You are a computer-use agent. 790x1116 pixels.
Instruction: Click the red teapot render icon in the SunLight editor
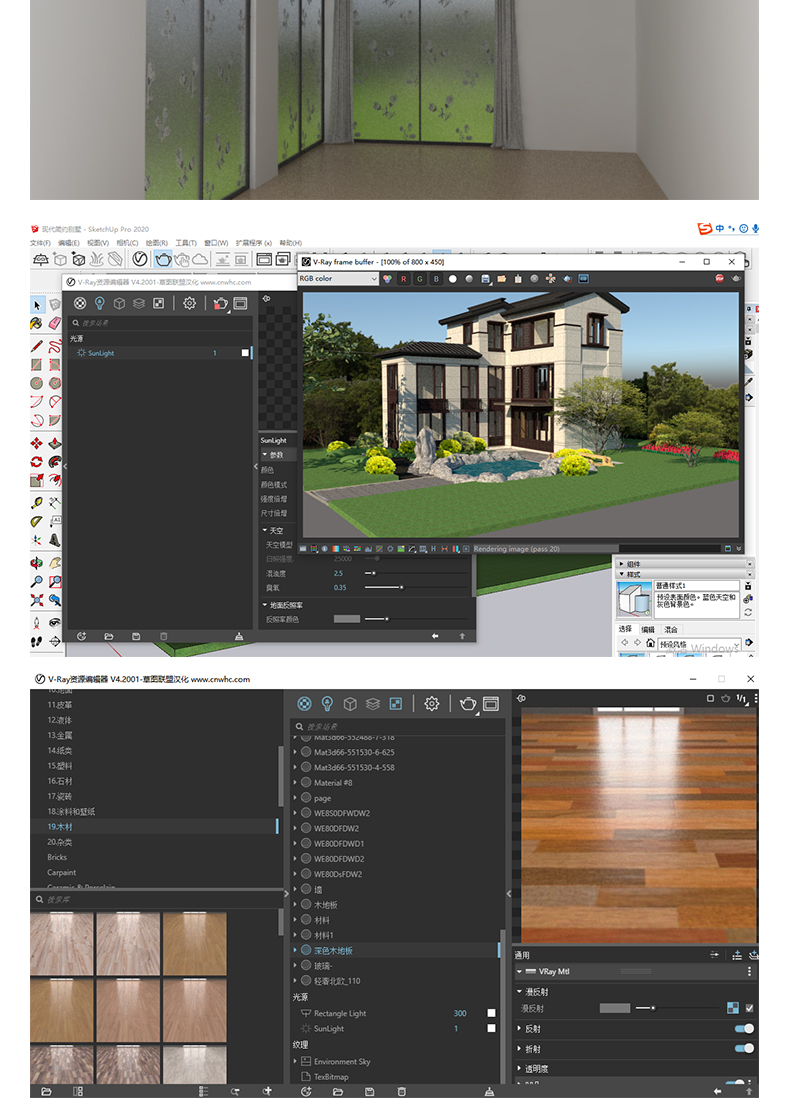(221, 304)
